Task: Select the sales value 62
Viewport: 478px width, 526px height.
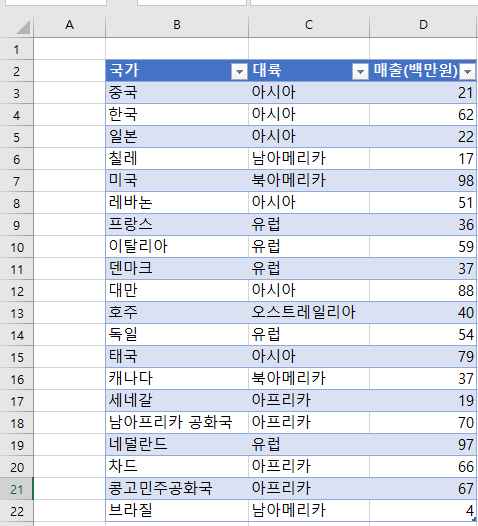Action: (423, 115)
